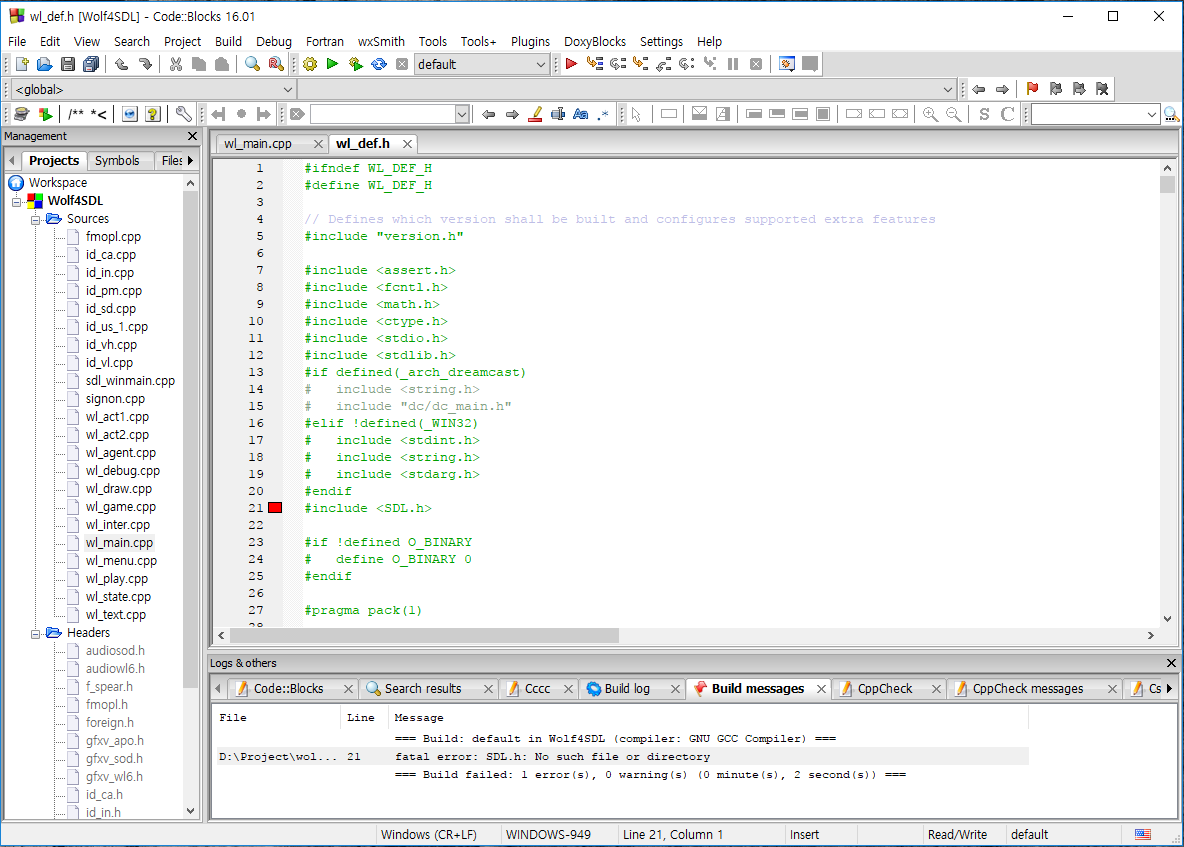
Task: Click the DoxyBlocks line comment icon
Action: pyautogui.click(x=99, y=114)
